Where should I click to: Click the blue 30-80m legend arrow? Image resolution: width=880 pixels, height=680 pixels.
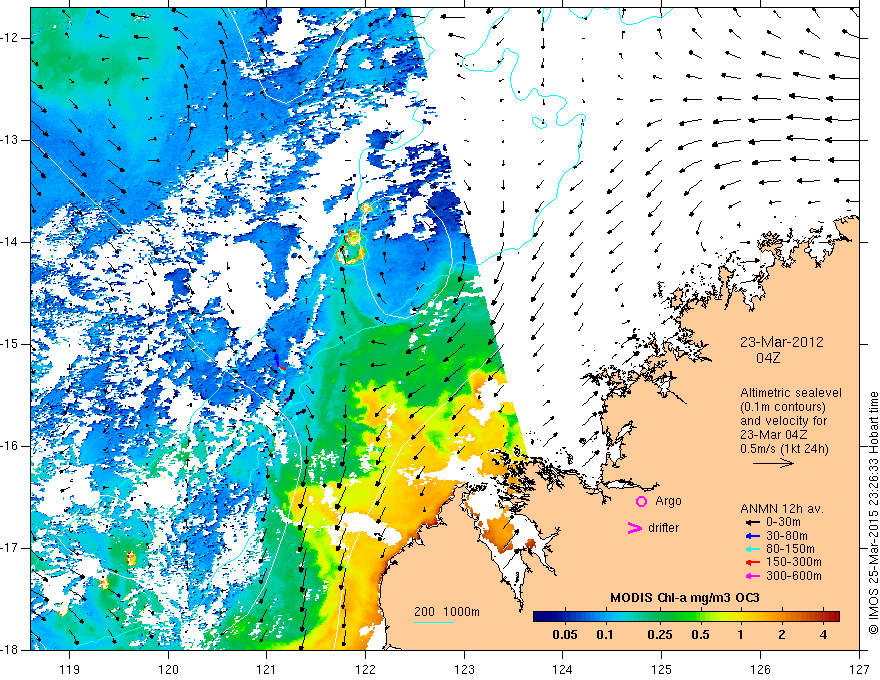(753, 536)
